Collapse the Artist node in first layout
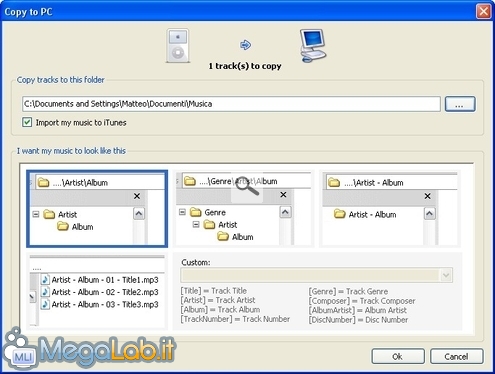 click(x=36, y=214)
